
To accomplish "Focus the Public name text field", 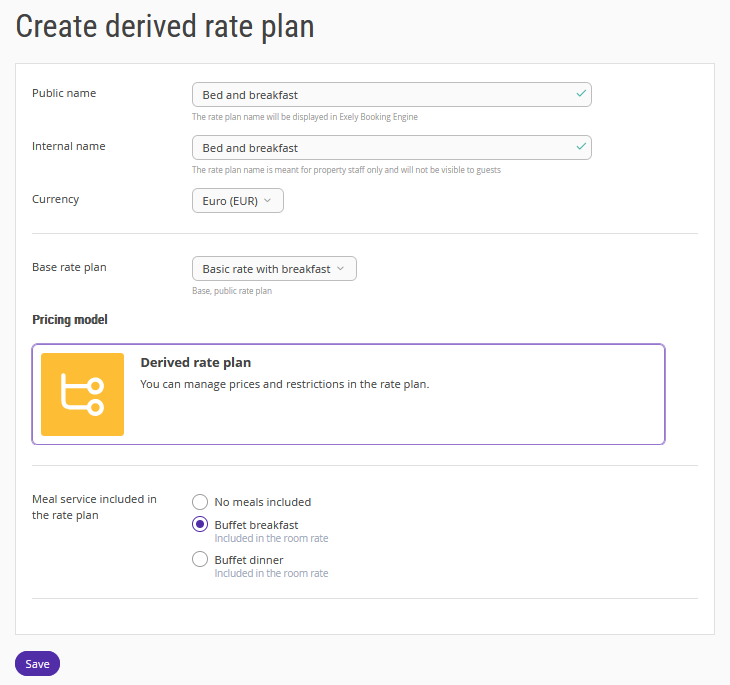I will click(380, 95).
